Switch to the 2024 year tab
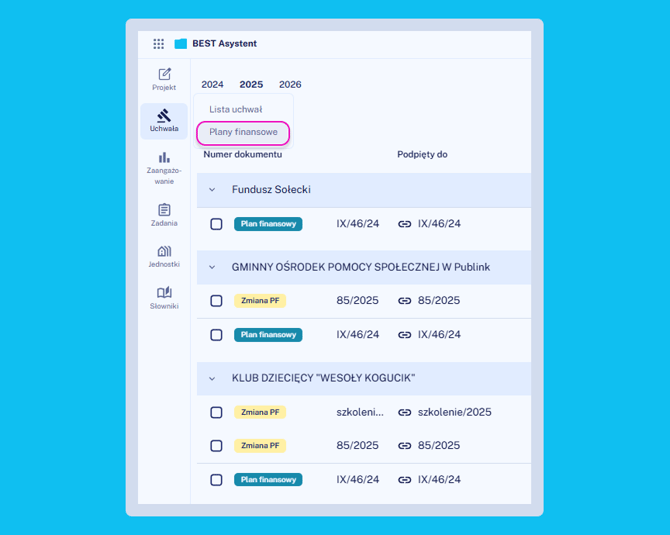Image resolution: width=670 pixels, height=535 pixels. [x=212, y=85]
